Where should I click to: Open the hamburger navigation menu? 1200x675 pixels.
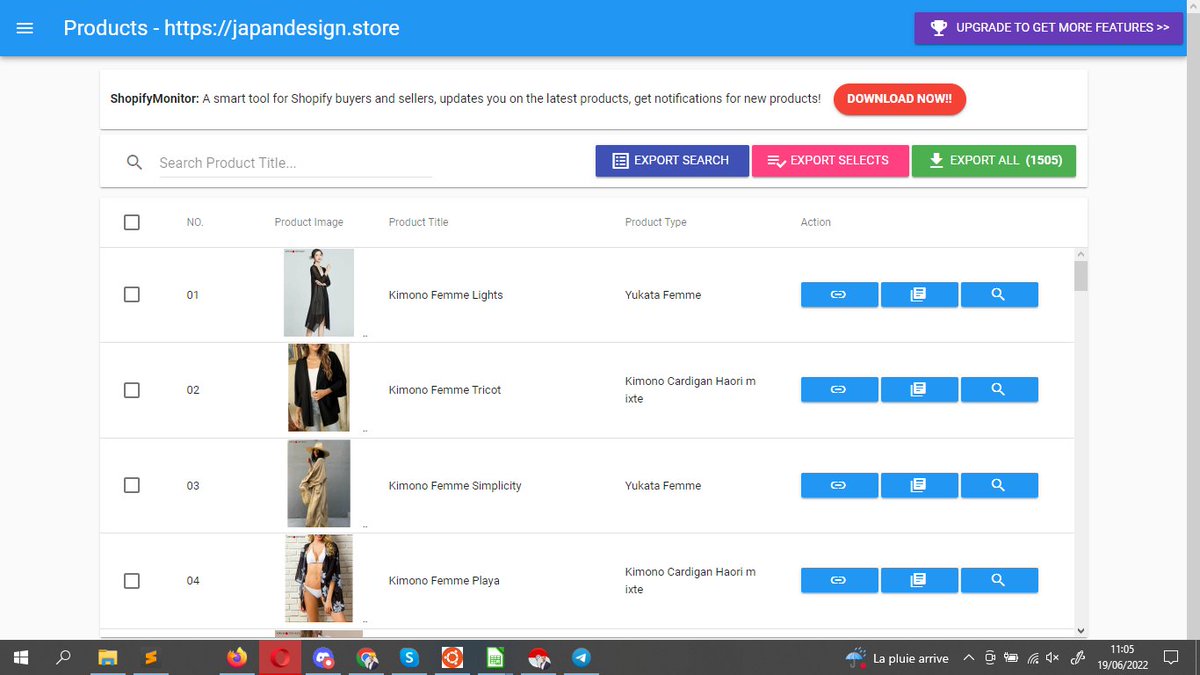(x=25, y=28)
